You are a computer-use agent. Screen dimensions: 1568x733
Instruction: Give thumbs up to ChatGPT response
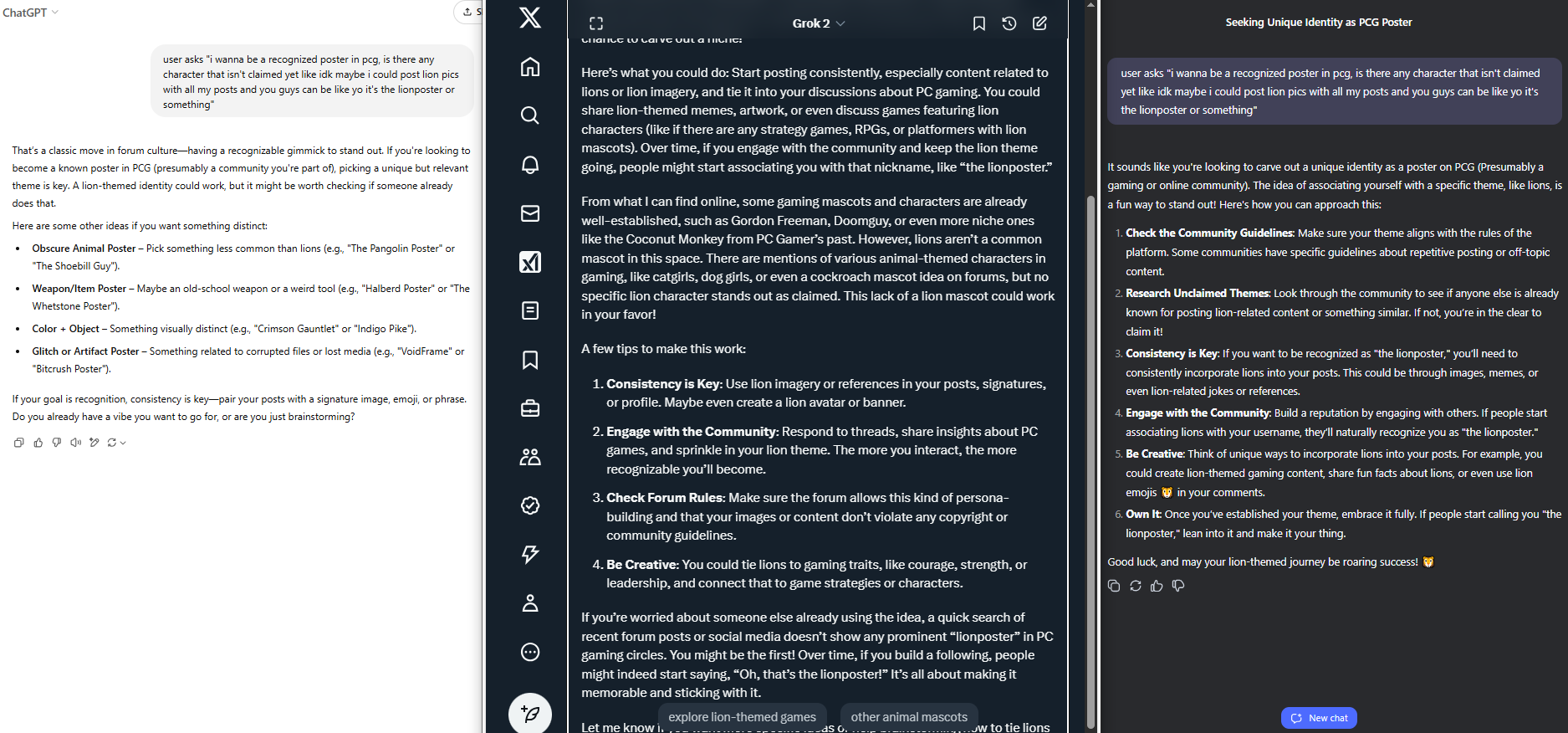pyautogui.click(x=38, y=443)
